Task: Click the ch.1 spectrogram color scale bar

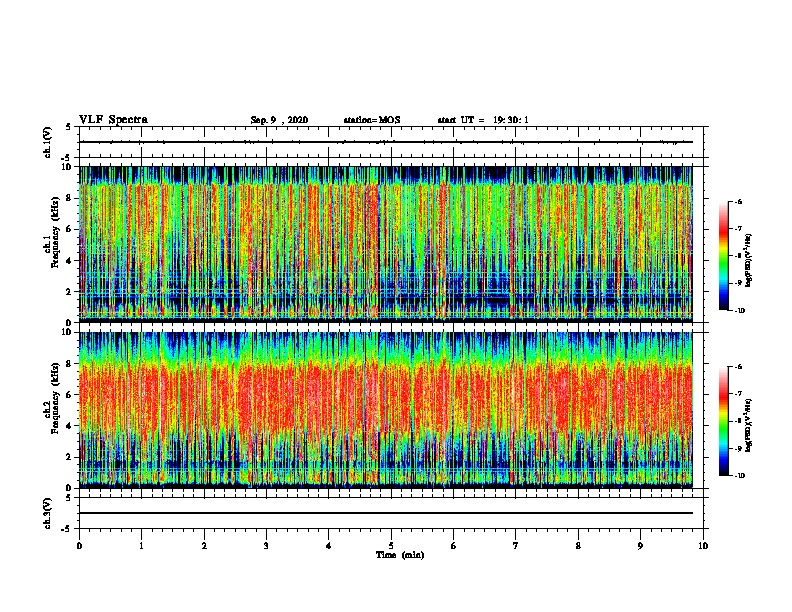Action: click(723, 256)
